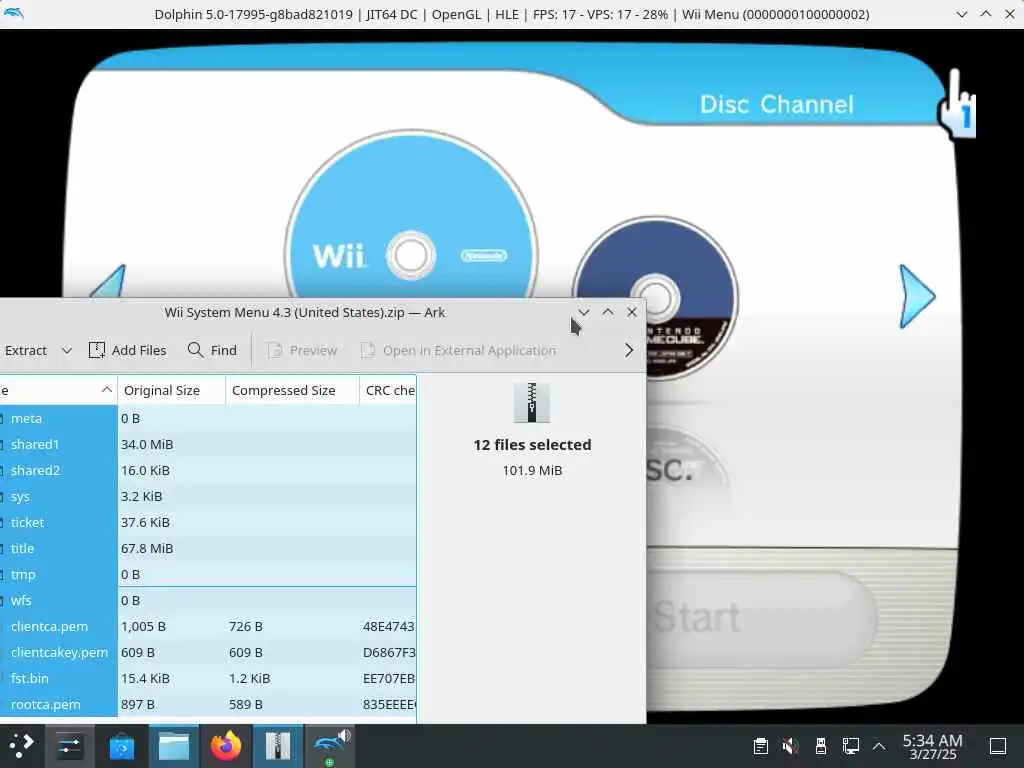Open removable devices tray icon
The image size is (1024, 768).
pos(821,746)
